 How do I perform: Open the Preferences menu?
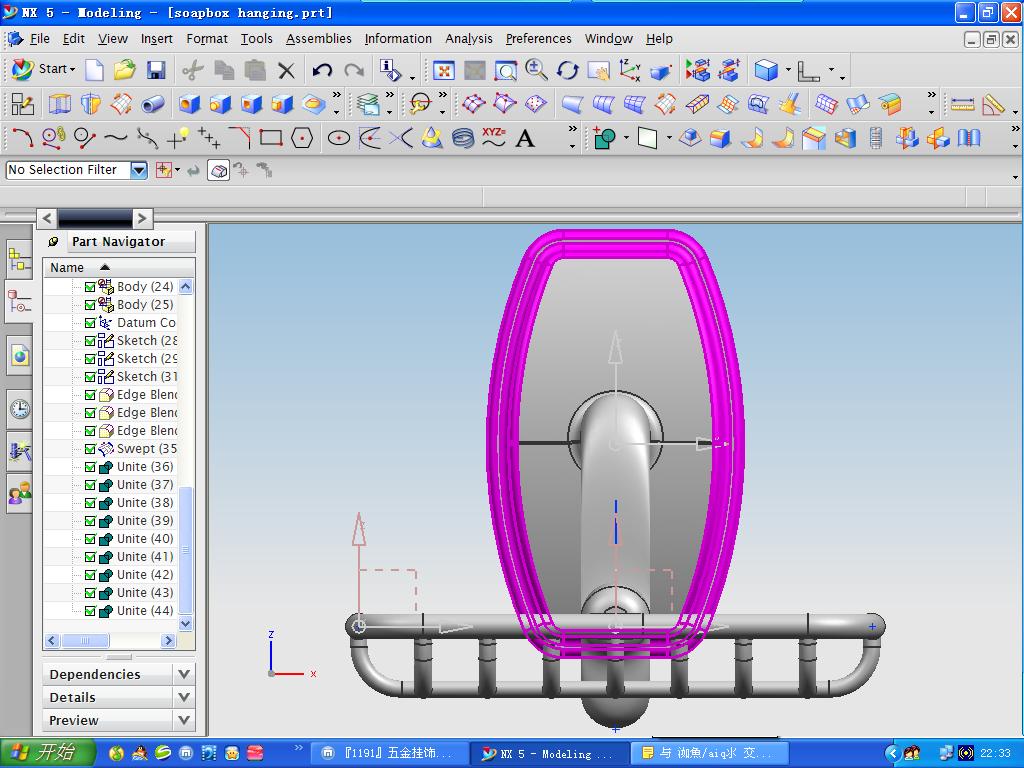538,39
